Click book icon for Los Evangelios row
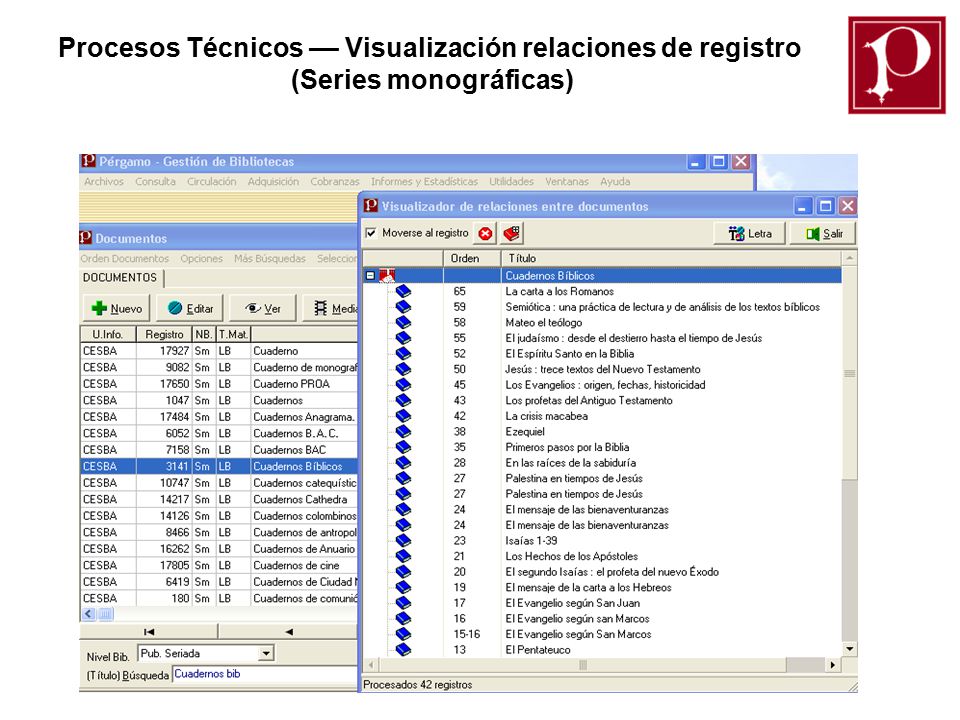 [403, 385]
